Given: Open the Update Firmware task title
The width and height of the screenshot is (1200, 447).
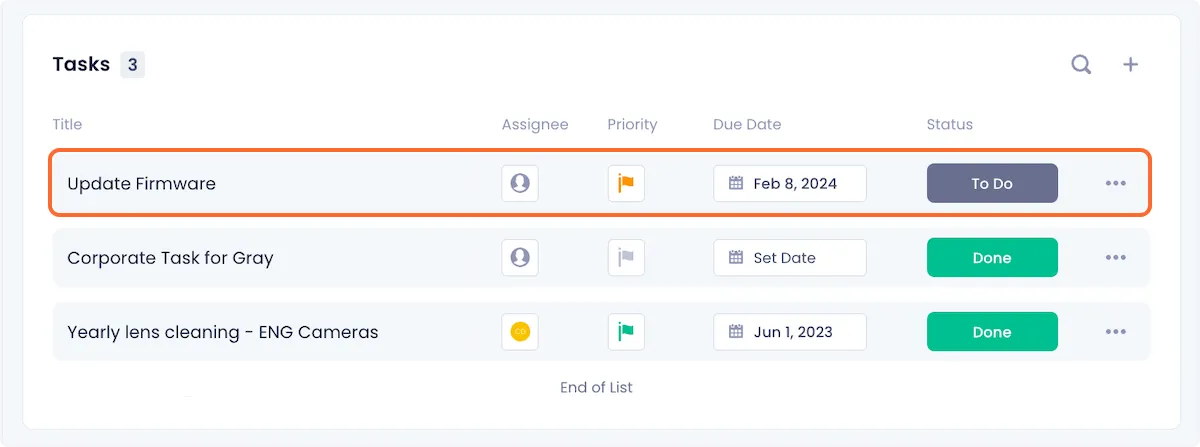Looking at the screenshot, I should pyautogui.click(x=141, y=183).
